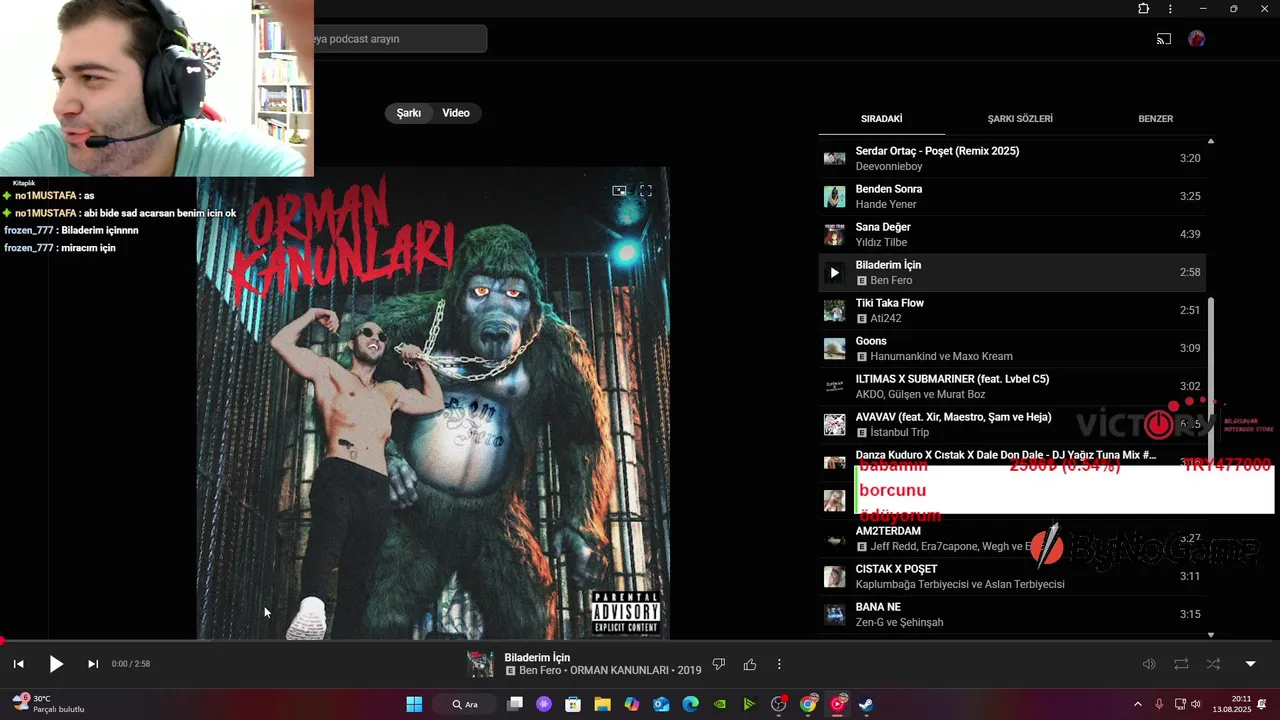Click Tiki Taka Flow queue thumbnail
This screenshot has width=1280, height=720.
(x=834, y=310)
